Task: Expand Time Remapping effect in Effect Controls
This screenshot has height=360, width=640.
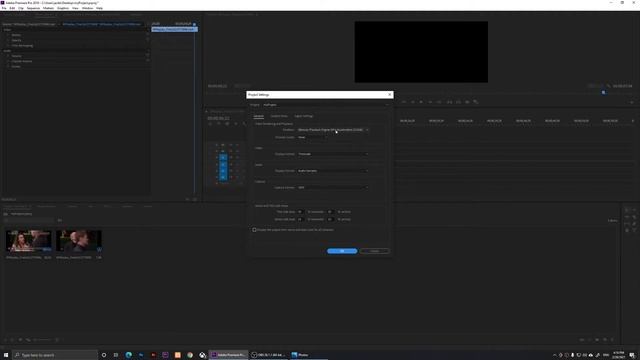Action: (8, 46)
